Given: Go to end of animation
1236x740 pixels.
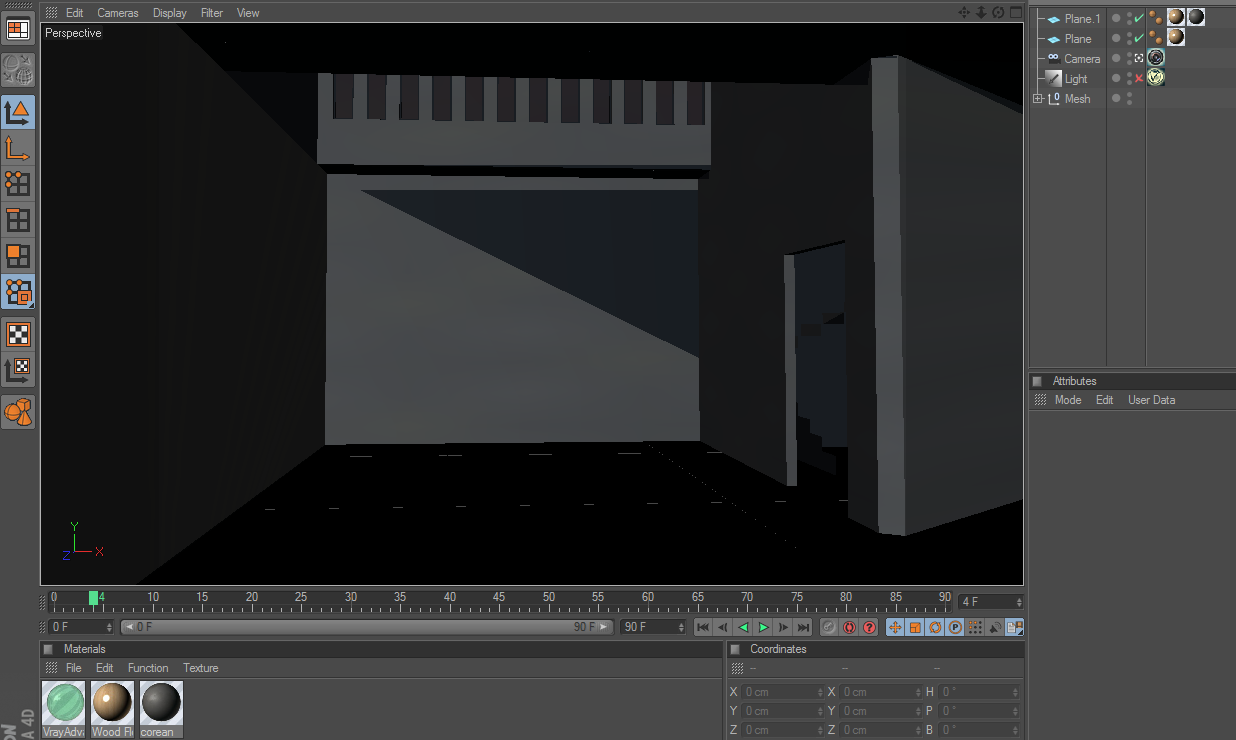Looking at the screenshot, I should pos(803,627).
